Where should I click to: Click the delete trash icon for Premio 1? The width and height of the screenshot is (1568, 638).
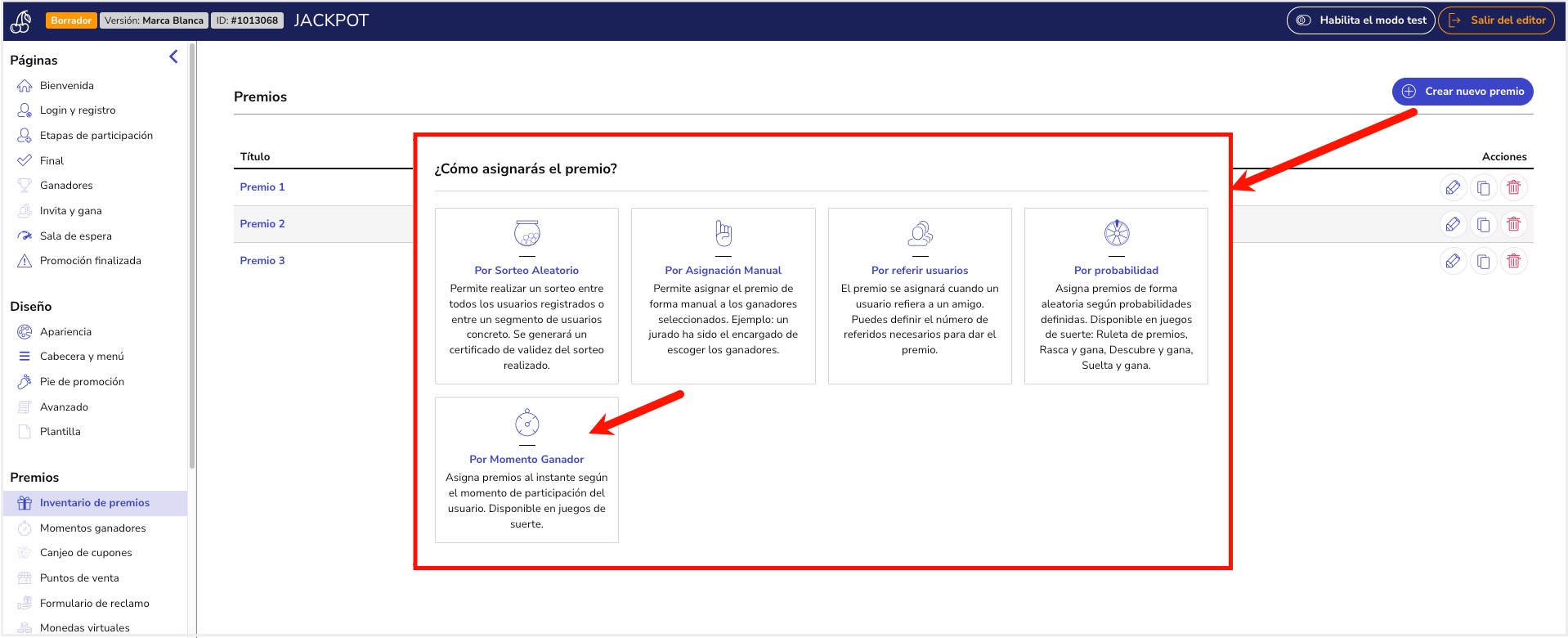click(x=1513, y=187)
